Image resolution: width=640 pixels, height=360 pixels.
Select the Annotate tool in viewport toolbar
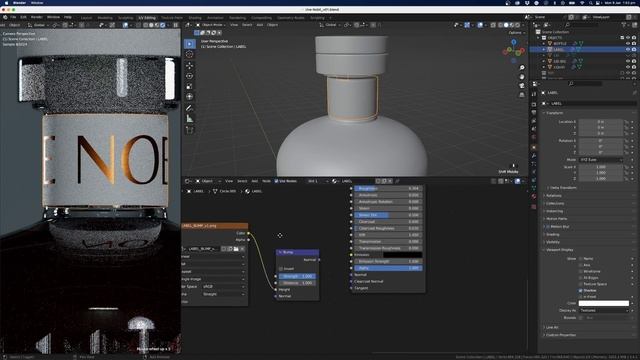click(x=190, y=108)
